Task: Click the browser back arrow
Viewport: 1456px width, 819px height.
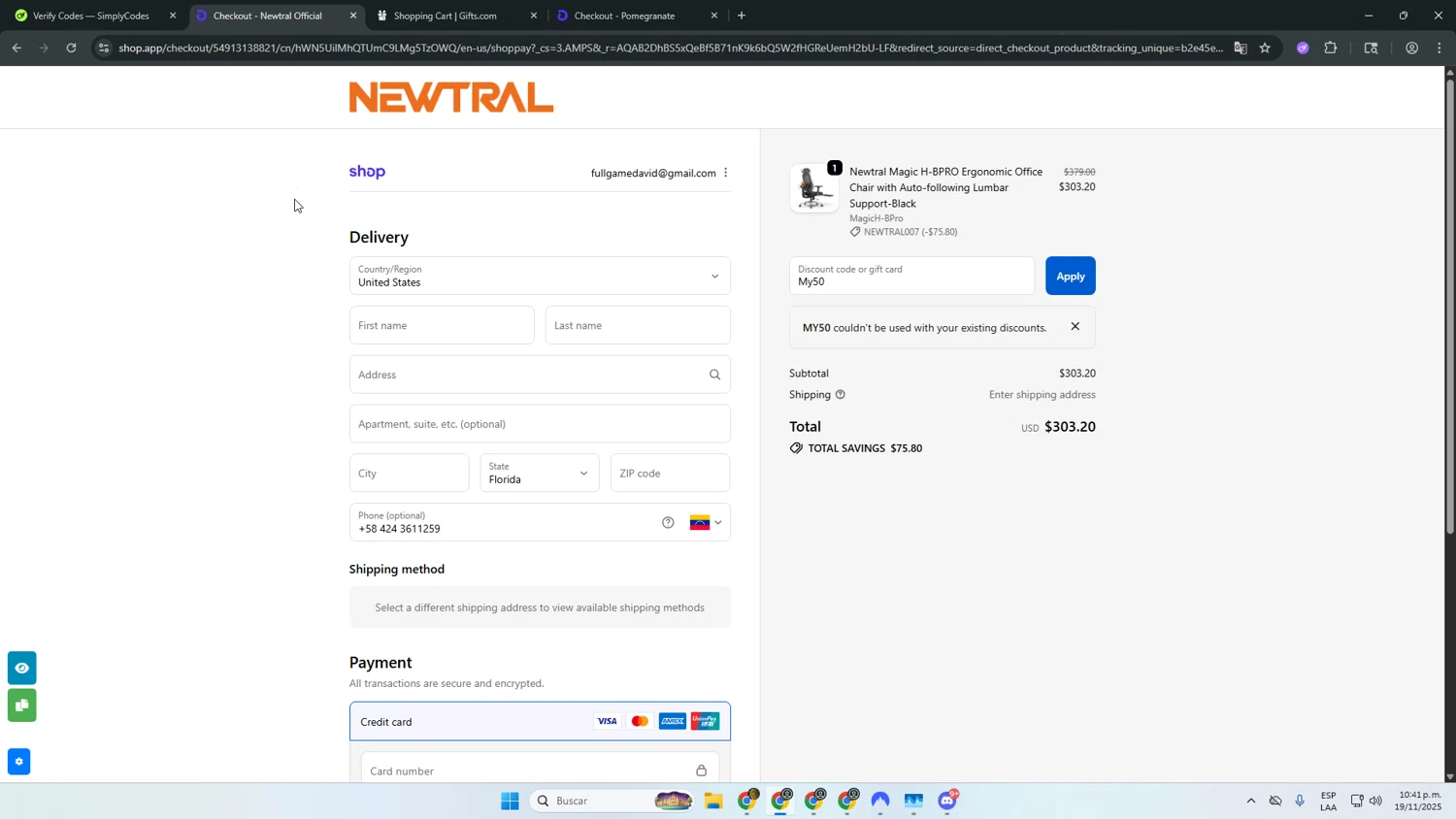Action: pos(16,48)
